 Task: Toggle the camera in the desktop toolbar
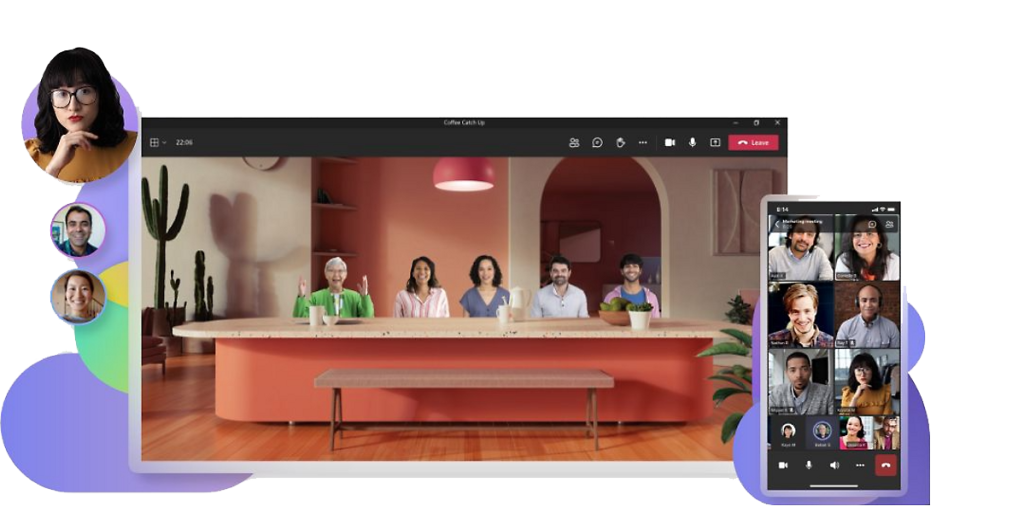click(x=669, y=142)
